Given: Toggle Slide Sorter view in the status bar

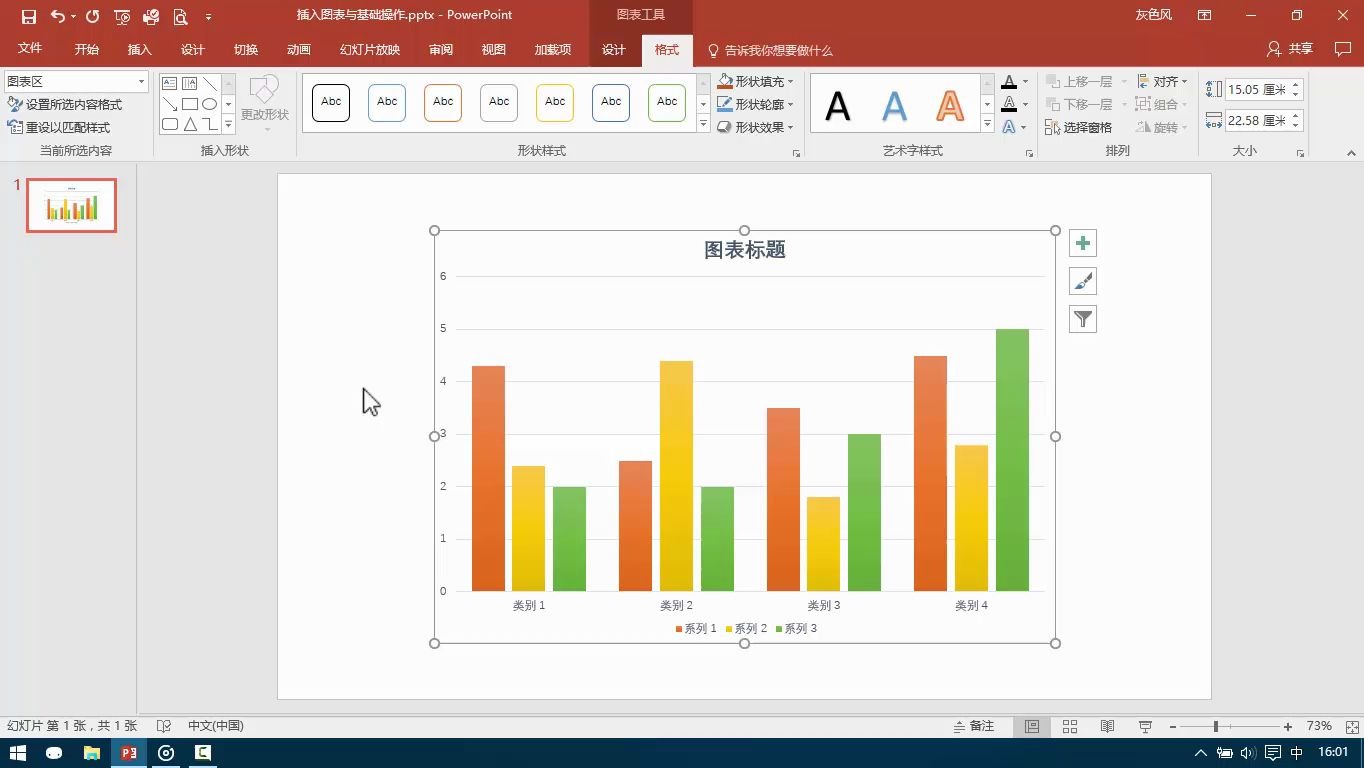Looking at the screenshot, I should point(1069,726).
